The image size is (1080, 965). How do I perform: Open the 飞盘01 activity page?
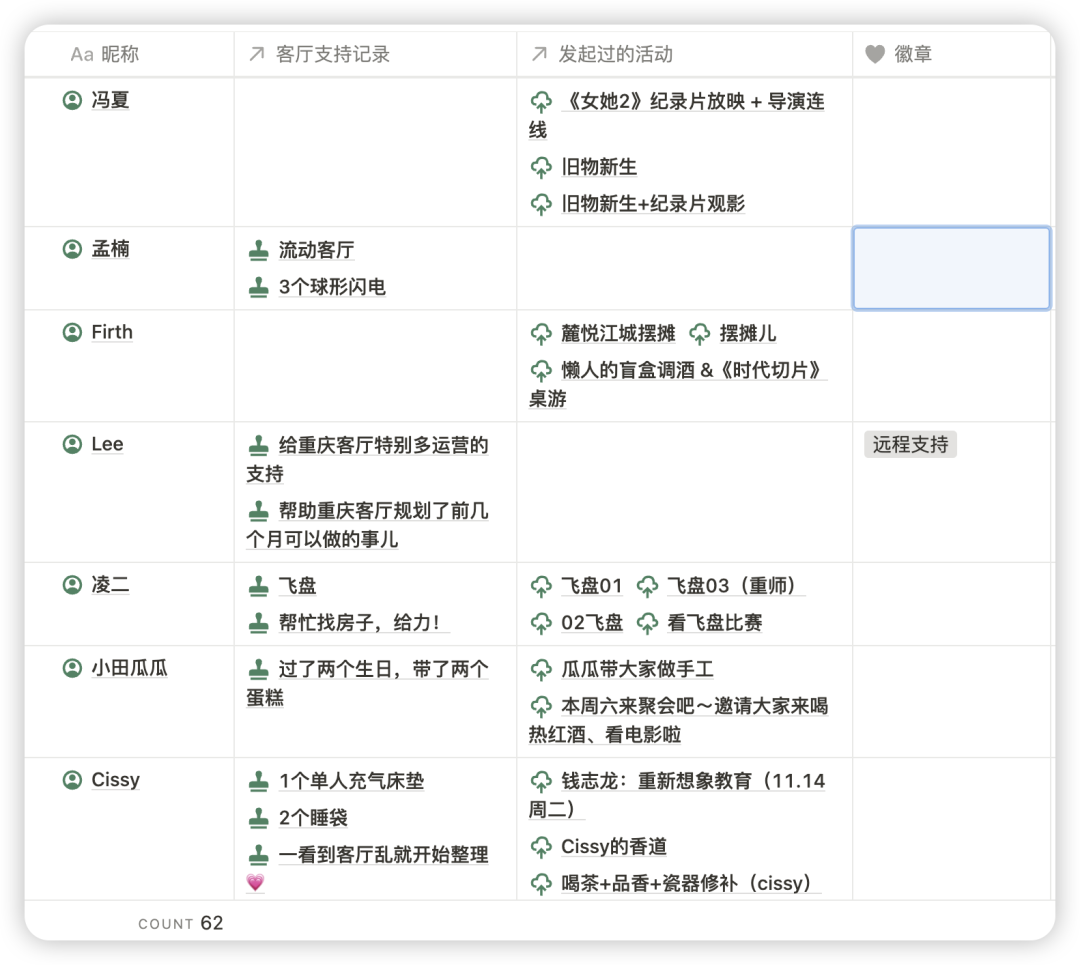pyautogui.click(x=592, y=586)
